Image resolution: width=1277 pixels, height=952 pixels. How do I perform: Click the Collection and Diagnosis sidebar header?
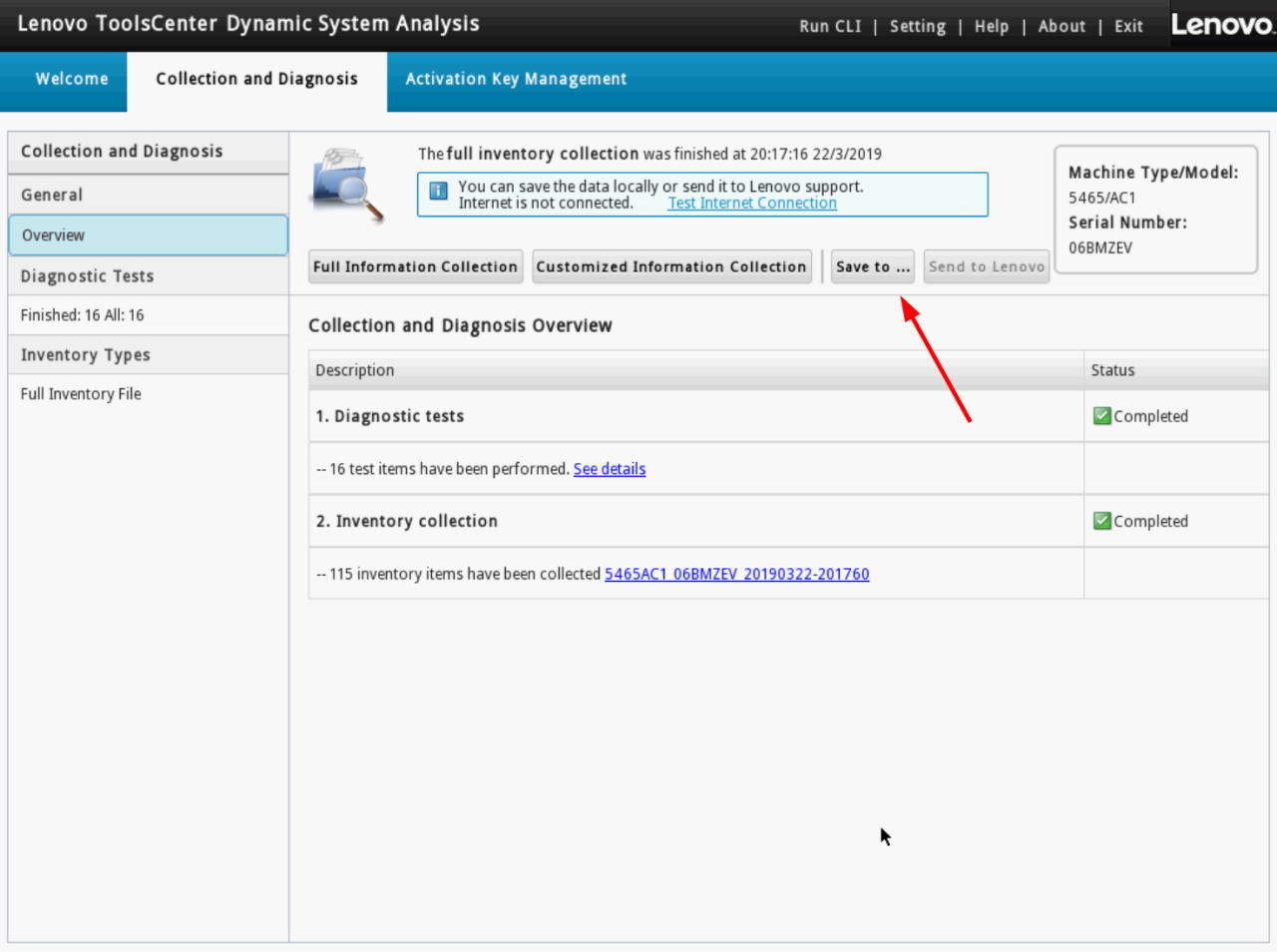(148, 152)
